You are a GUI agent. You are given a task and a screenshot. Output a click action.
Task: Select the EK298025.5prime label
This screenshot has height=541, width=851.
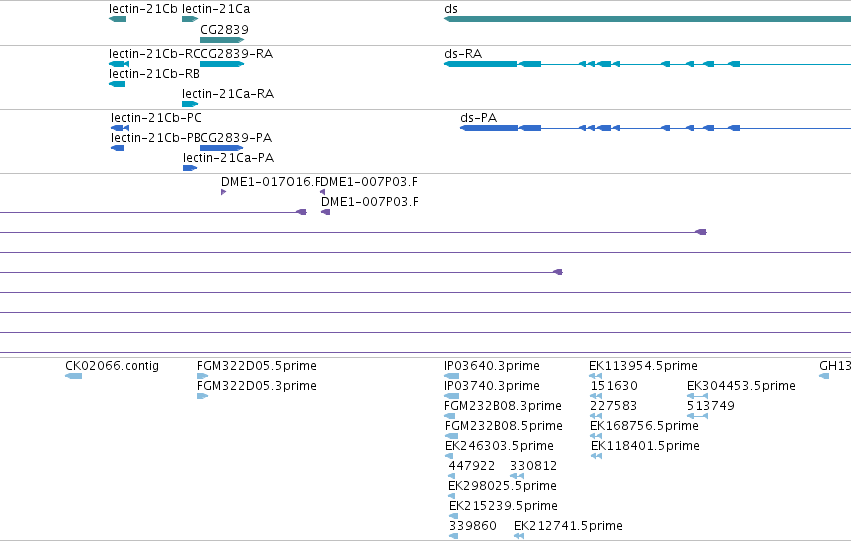click(503, 486)
